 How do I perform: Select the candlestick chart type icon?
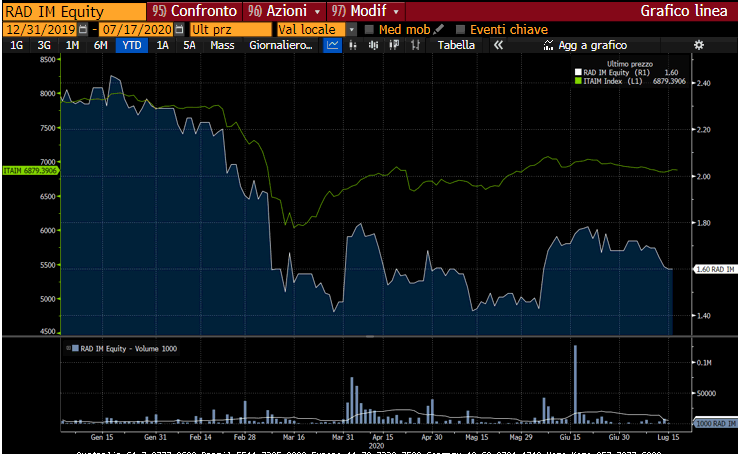373,45
